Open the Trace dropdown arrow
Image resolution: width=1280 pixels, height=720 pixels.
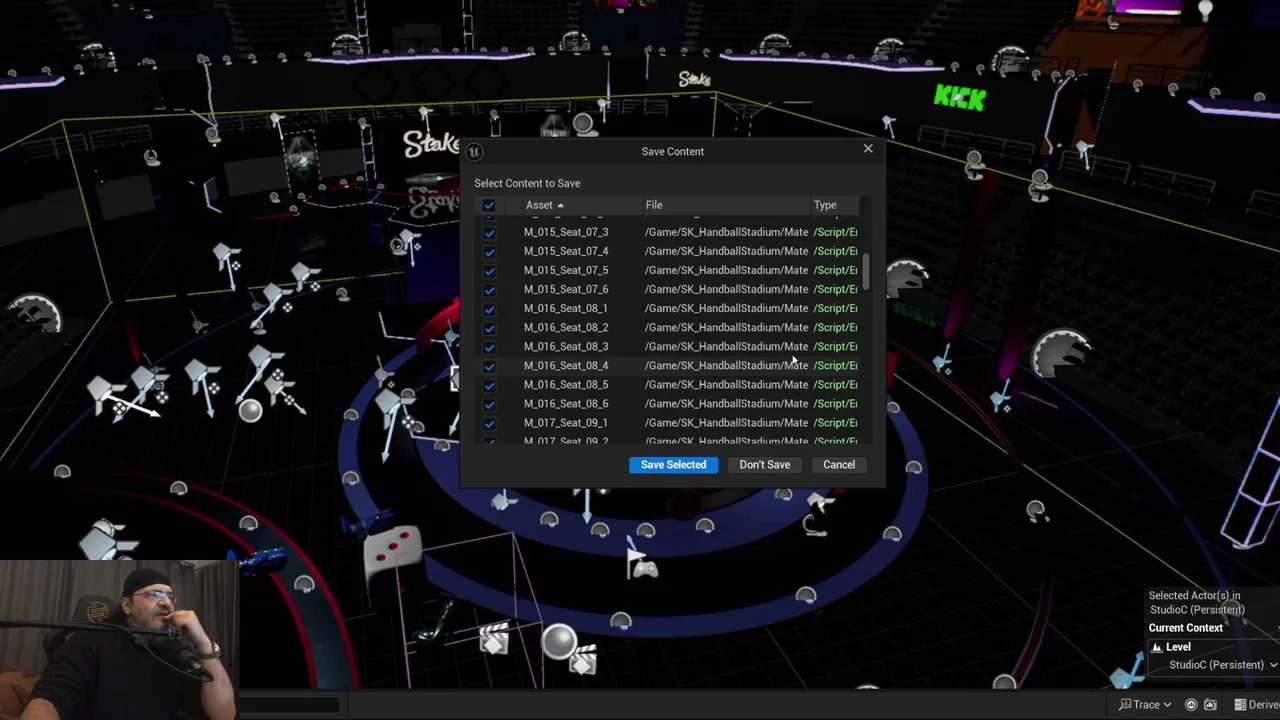(1167, 705)
